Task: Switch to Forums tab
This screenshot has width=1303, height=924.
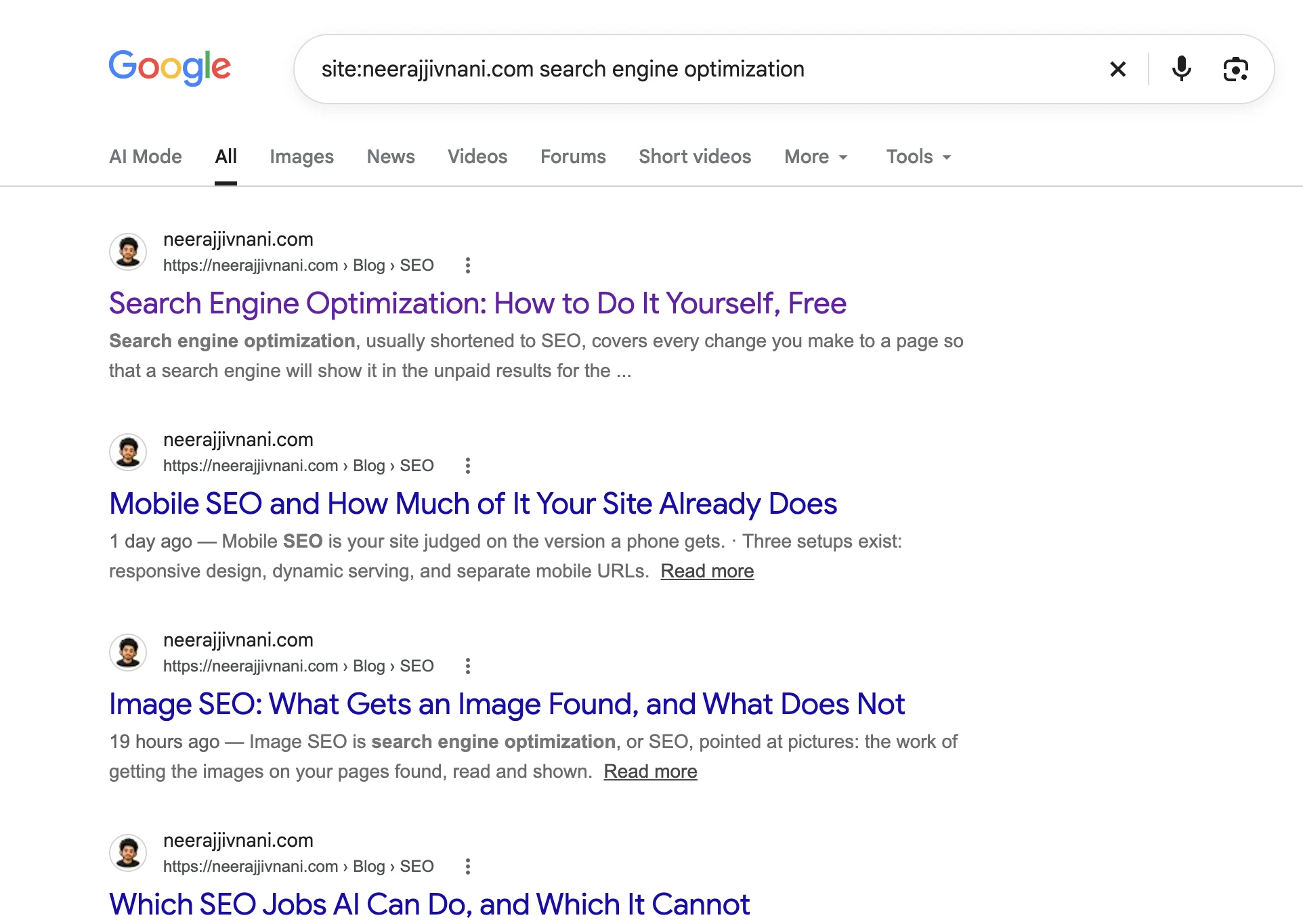Action: pyautogui.click(x=573, y=157)
